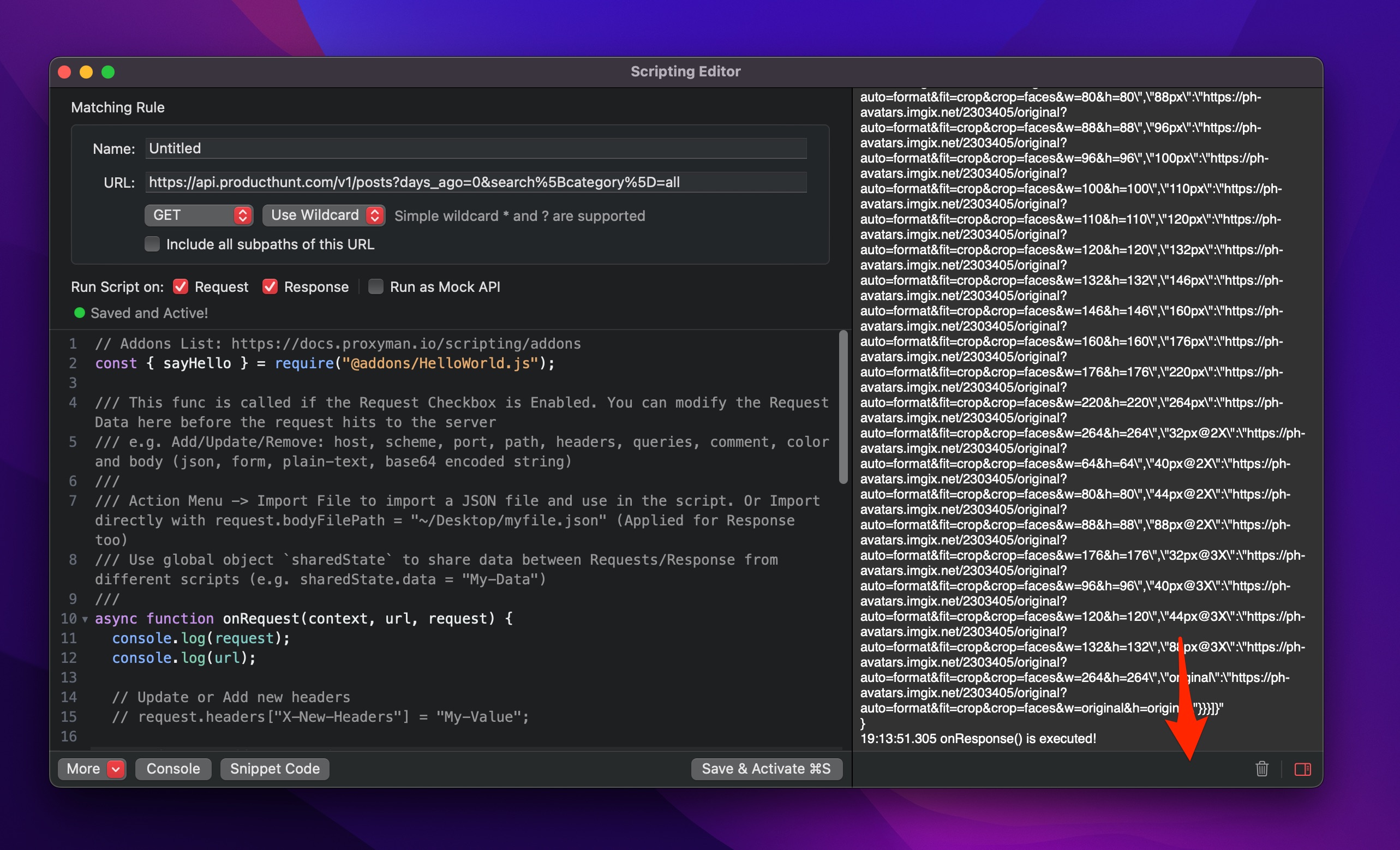Open the Use Wildcard dropdown

pos(324,216)
